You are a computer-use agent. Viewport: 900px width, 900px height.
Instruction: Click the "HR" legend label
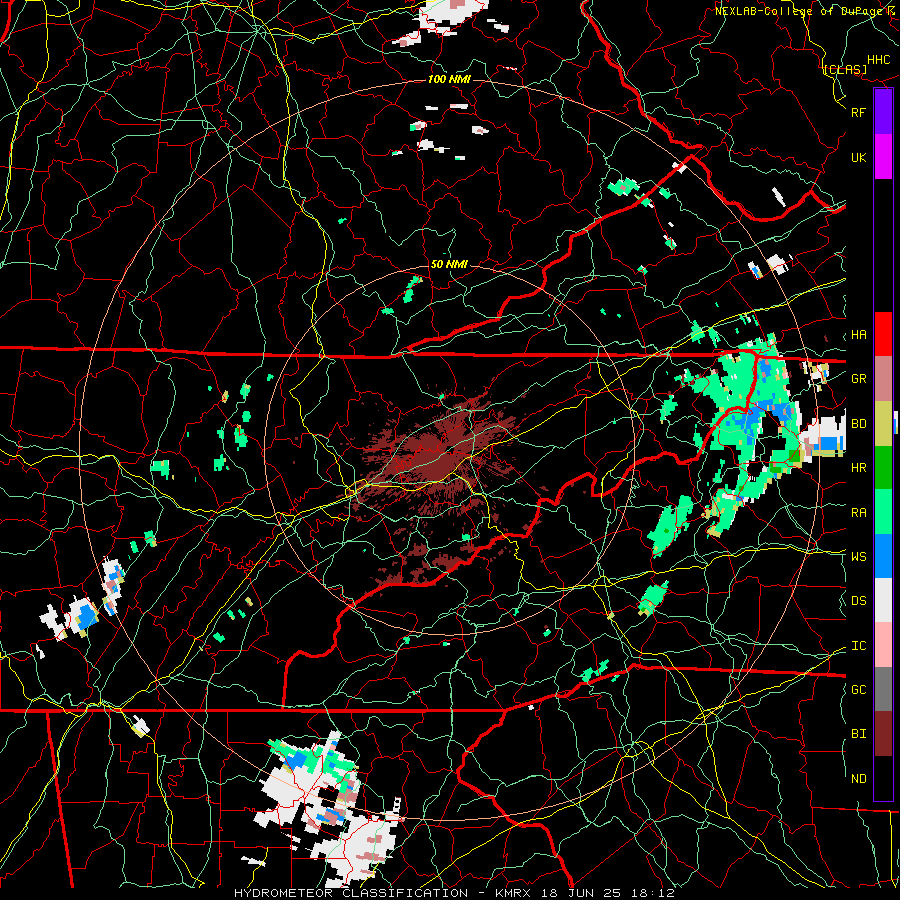tap(859, 468)
